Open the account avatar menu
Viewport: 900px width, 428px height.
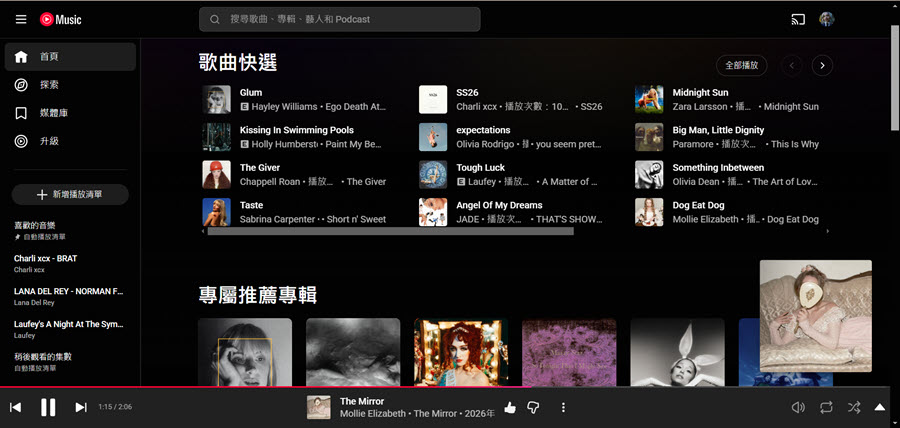tap(827, 20)
